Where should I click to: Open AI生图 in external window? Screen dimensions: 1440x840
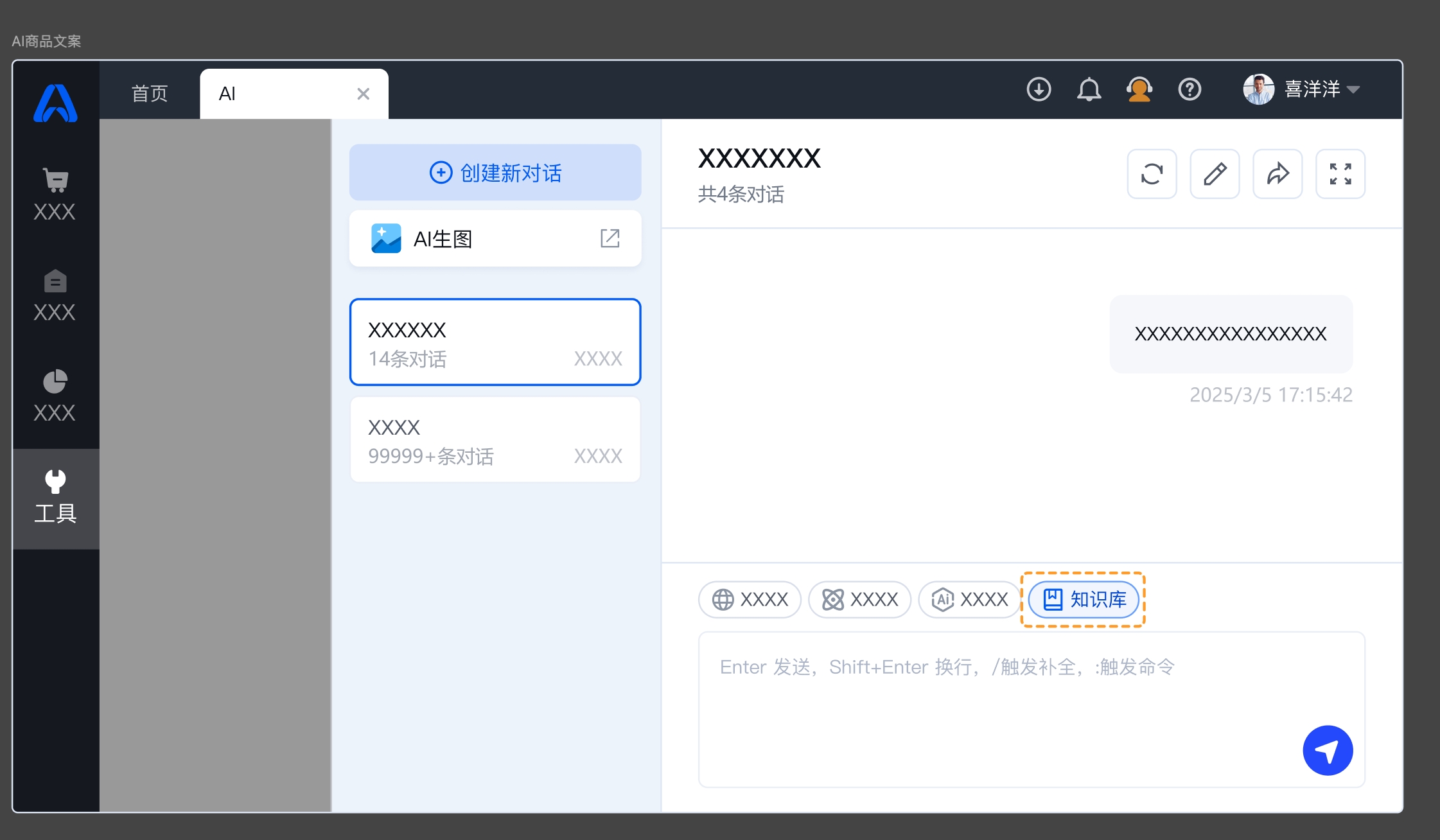(610, 238)
